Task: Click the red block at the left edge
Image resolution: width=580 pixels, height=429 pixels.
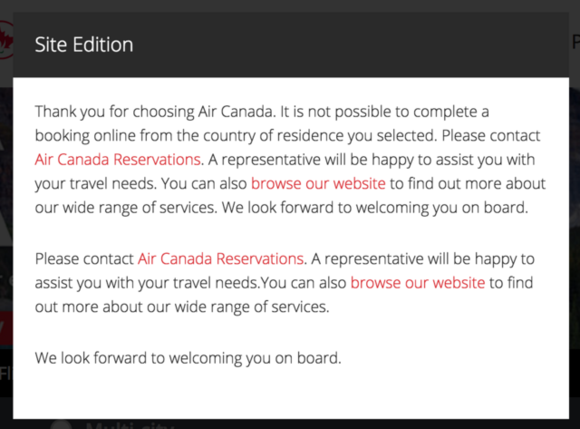Action: tap(6, 328)
